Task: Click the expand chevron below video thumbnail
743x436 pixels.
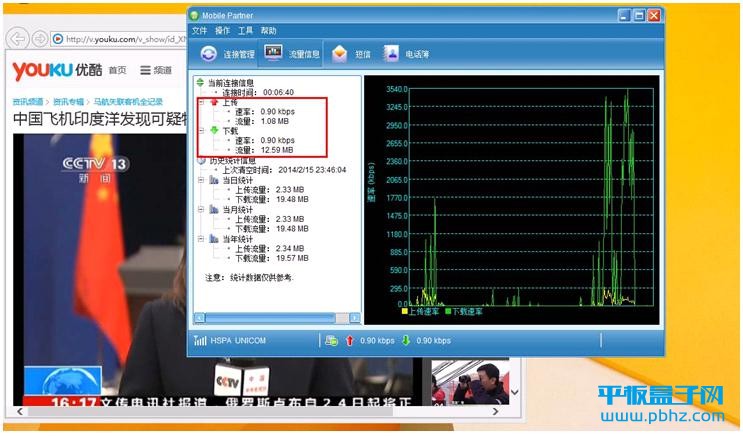Action: (515, 392)
